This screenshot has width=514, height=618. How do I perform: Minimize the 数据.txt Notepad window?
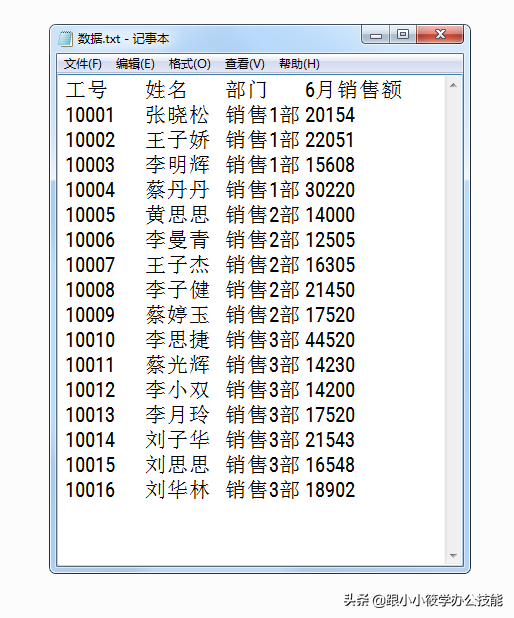point(376,35)
